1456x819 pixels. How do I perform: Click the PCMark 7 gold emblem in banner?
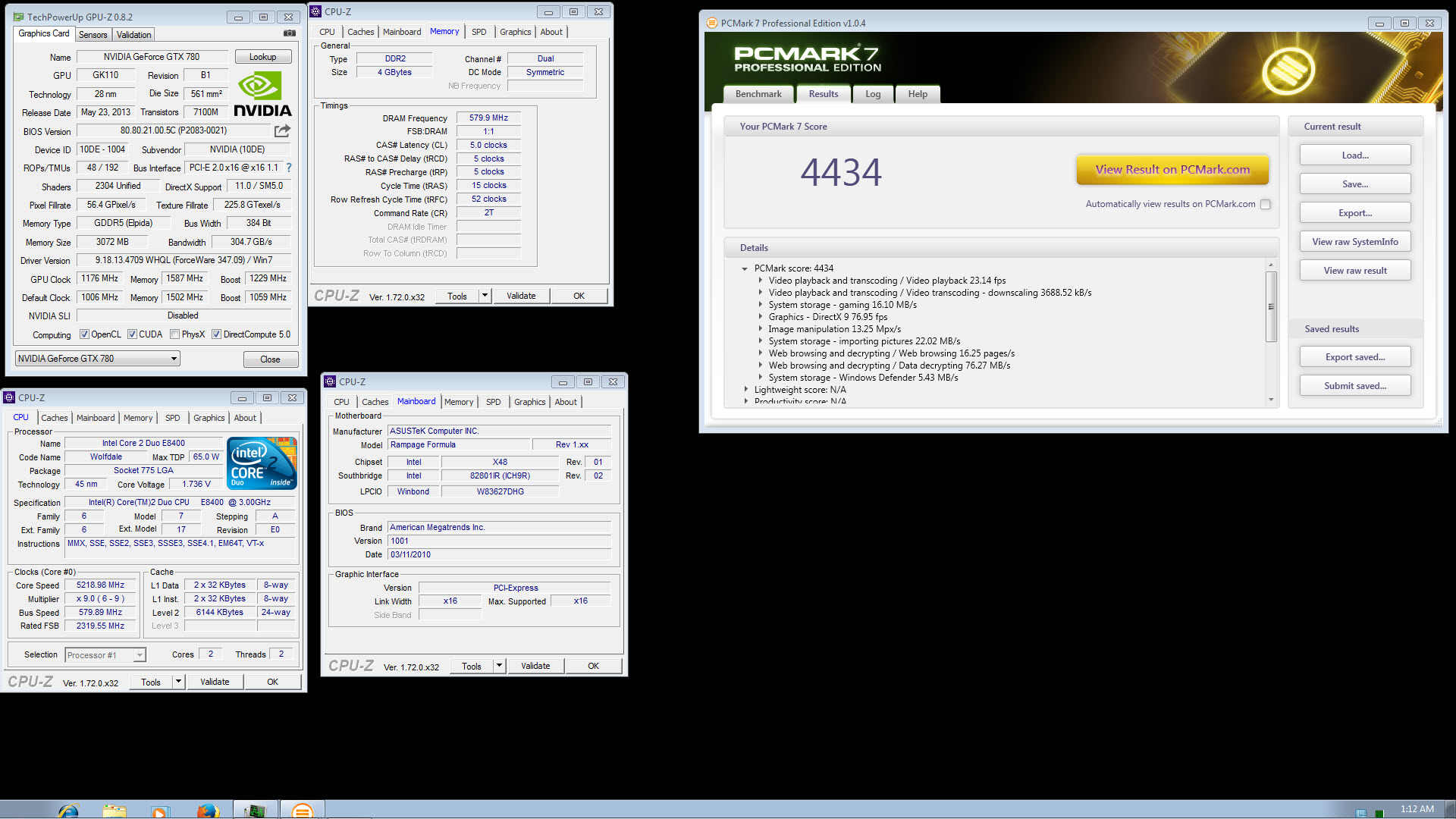1288,71
